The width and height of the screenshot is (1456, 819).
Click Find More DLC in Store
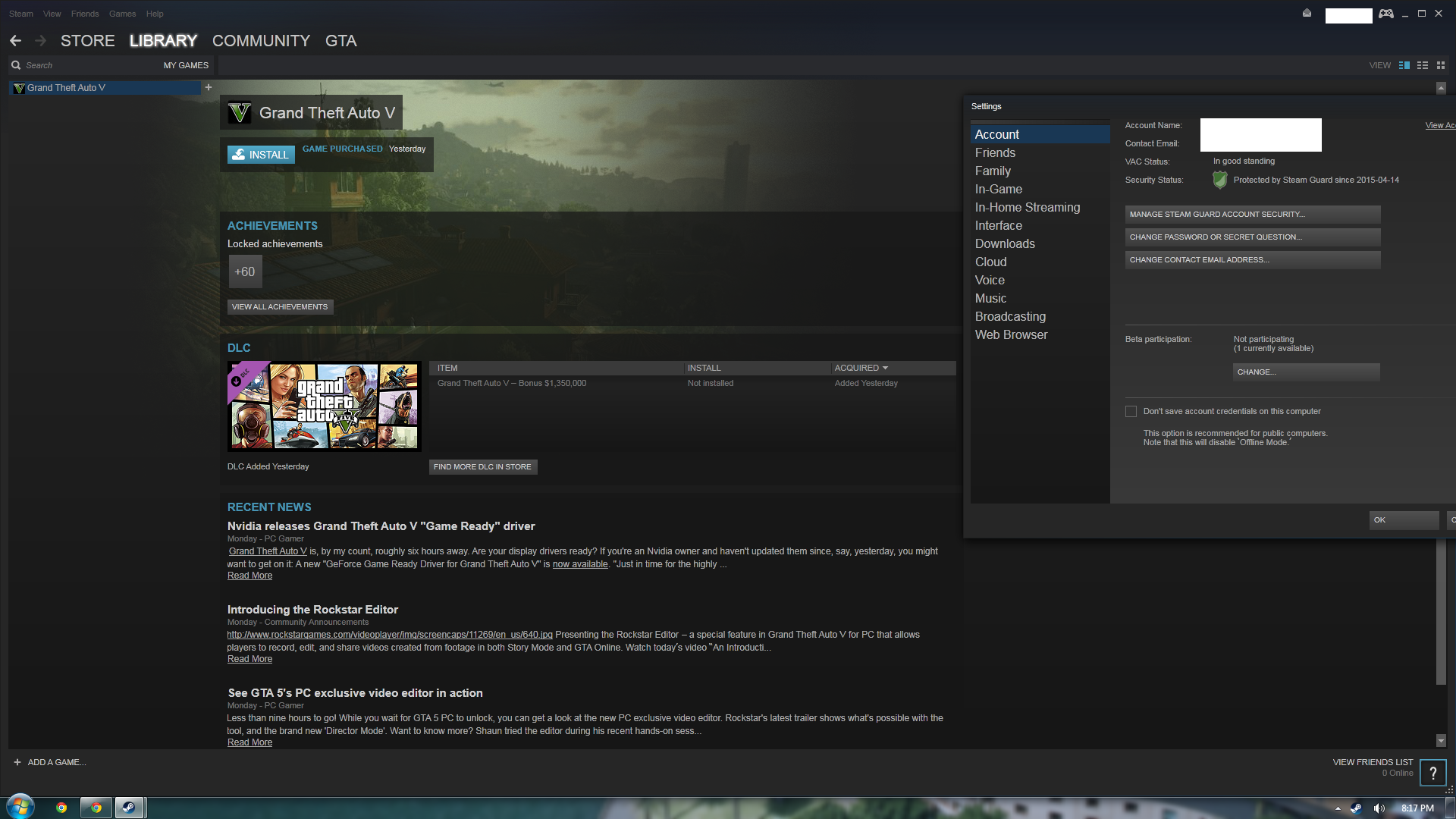[483, 467]
